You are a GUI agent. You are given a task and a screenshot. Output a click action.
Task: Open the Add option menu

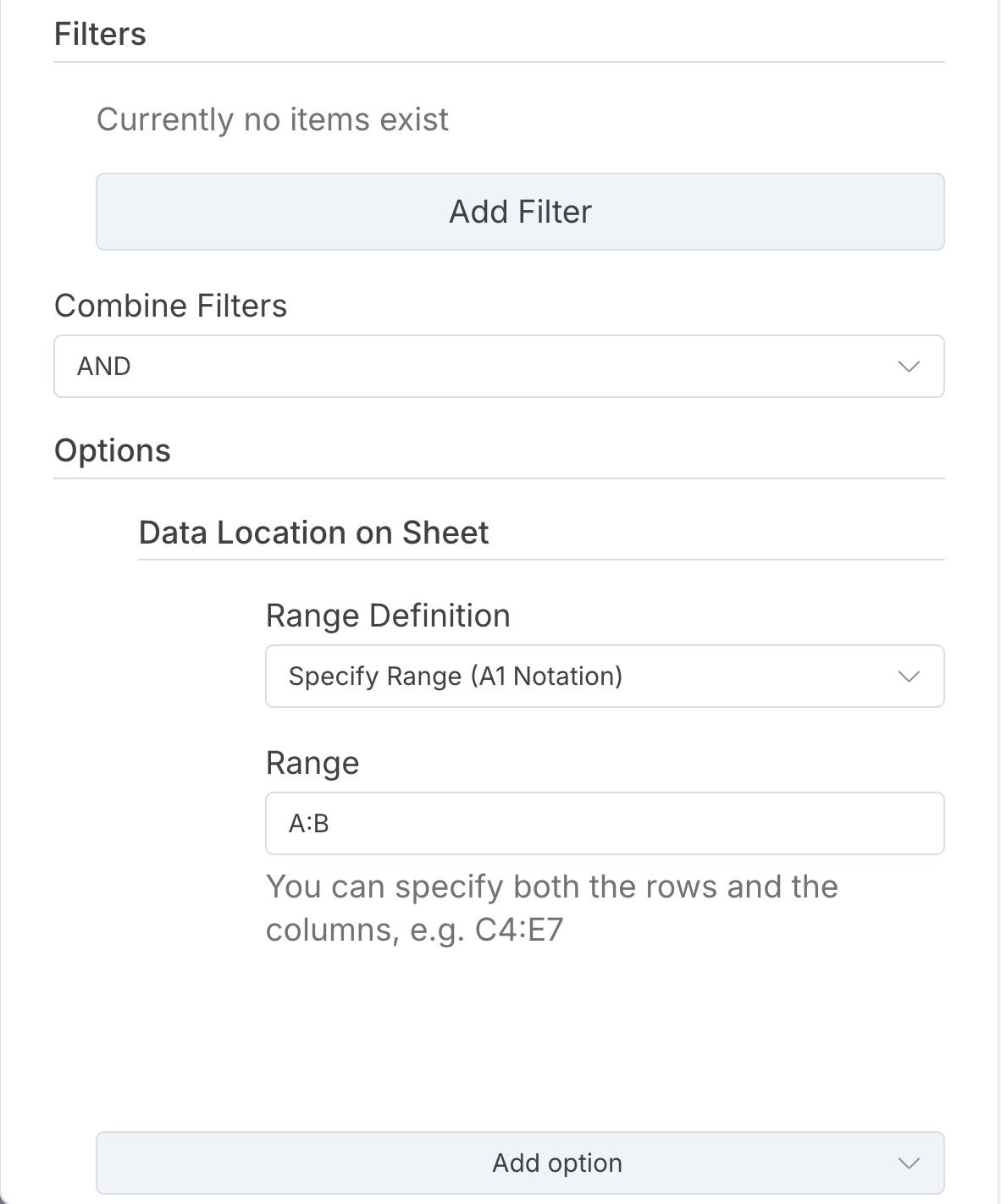pos(519,1163)
